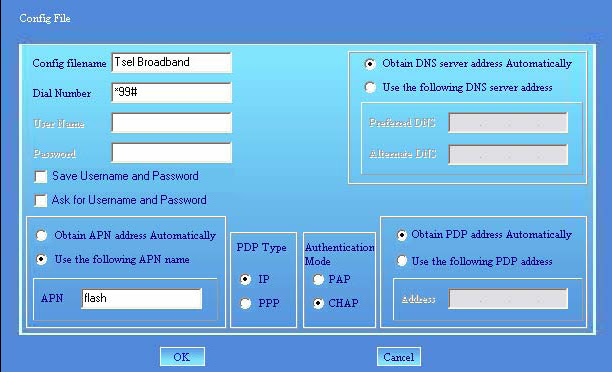The width and height of the screenshot is (612, 372).
Task: Click the greyed Address label
Action: coord(418,299)
